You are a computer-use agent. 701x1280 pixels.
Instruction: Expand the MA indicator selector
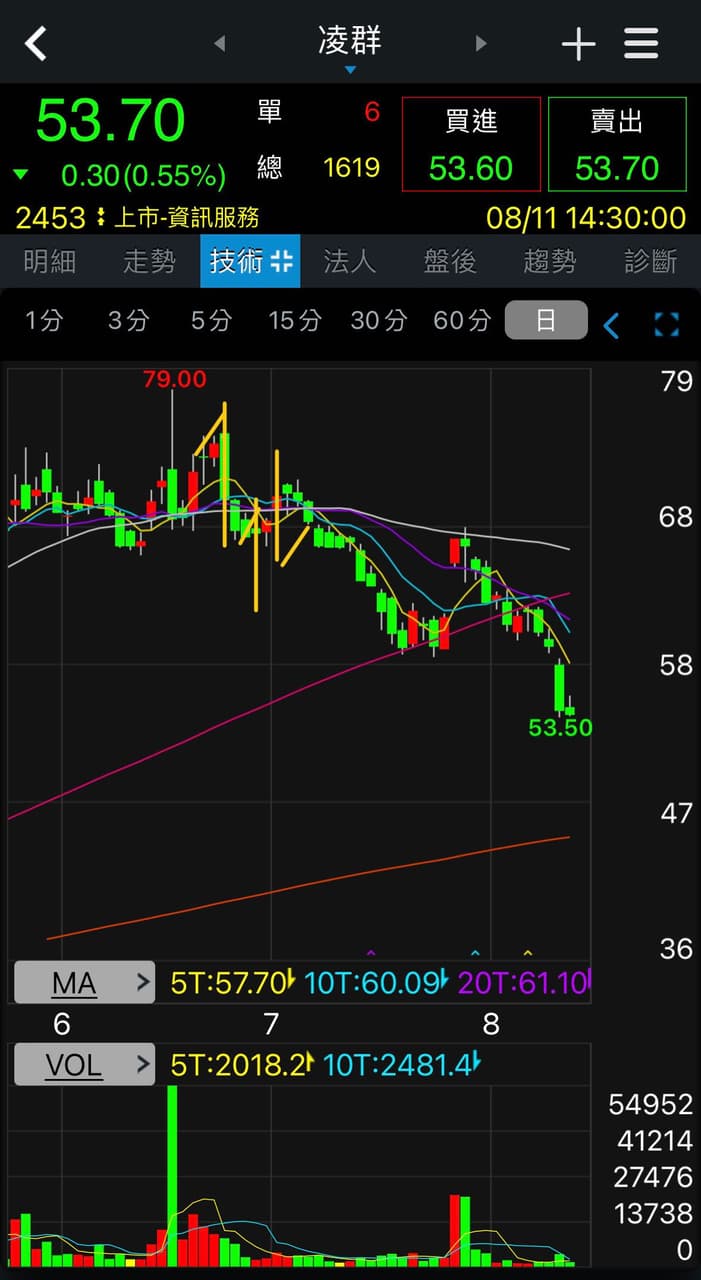click(x=84, y=983)
